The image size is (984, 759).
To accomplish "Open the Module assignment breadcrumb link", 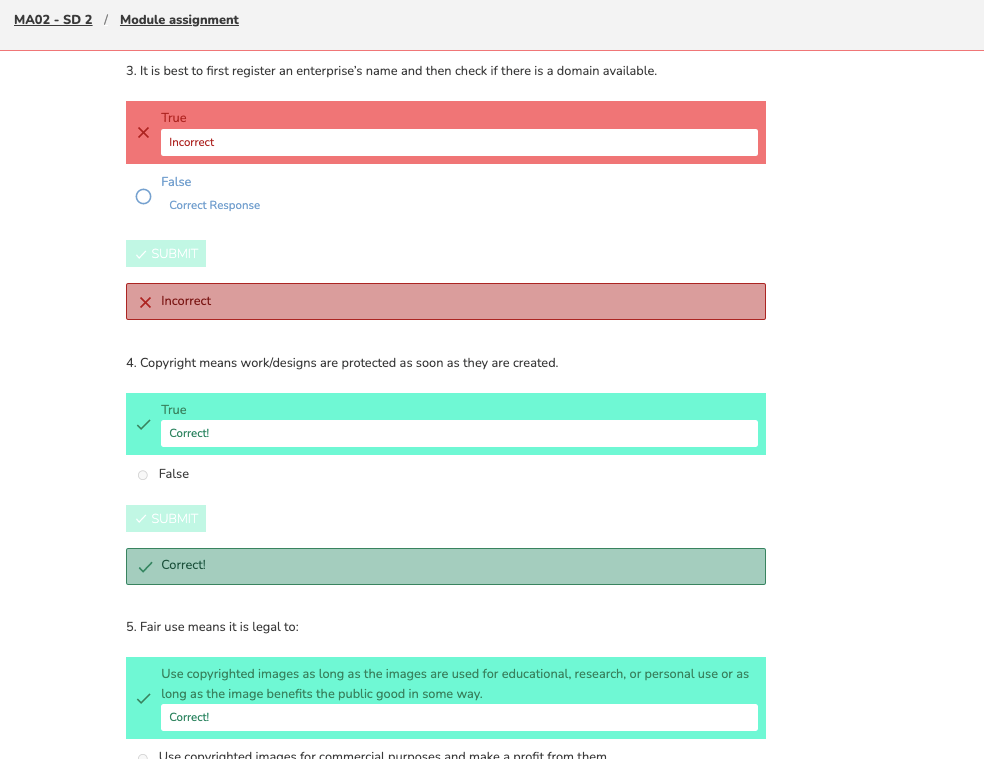I will 179,20.
